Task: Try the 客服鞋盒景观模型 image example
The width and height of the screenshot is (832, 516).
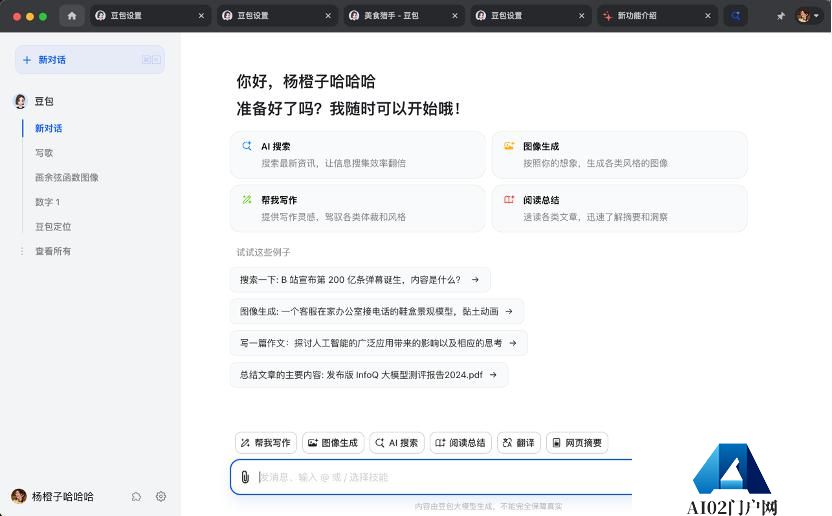Action: [377, 311]
